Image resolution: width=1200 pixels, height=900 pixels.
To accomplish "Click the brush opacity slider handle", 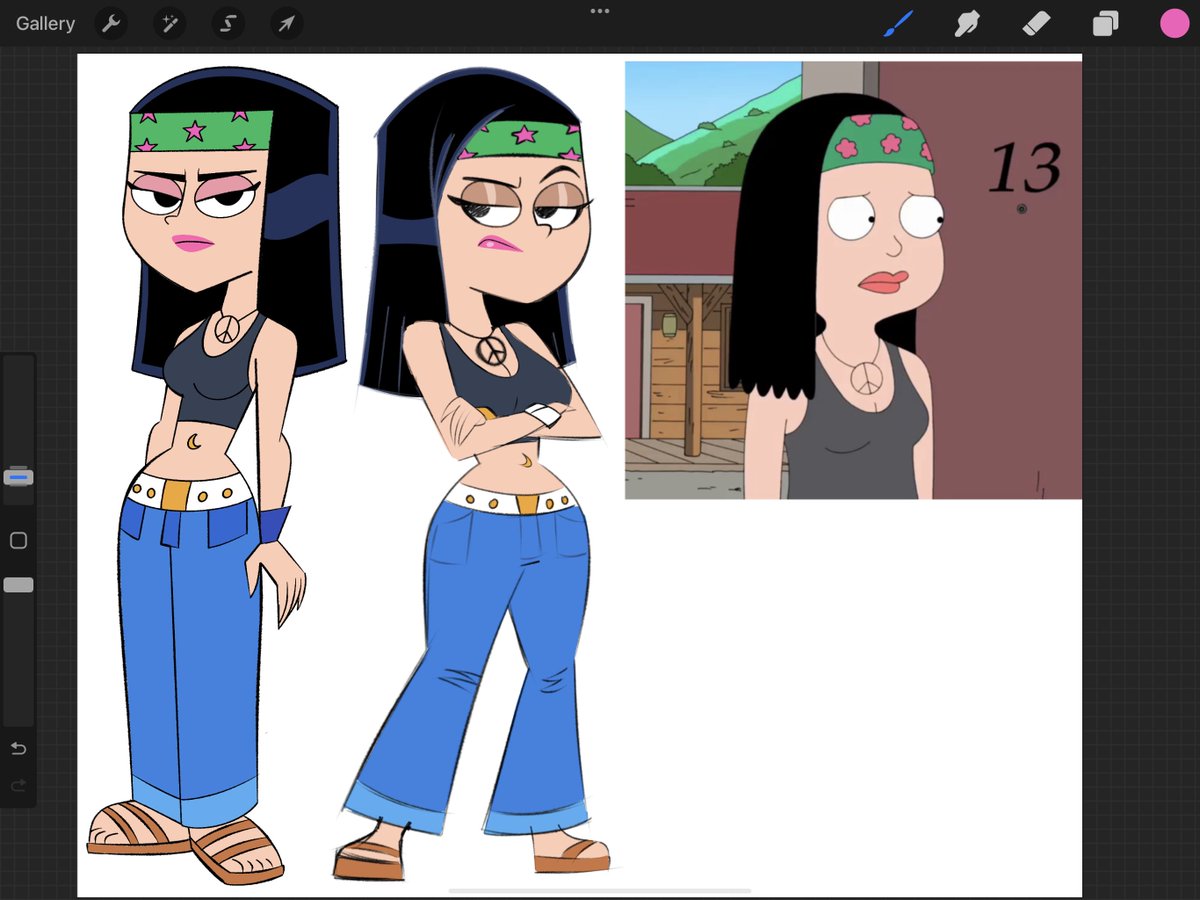I will click(18, 585).
